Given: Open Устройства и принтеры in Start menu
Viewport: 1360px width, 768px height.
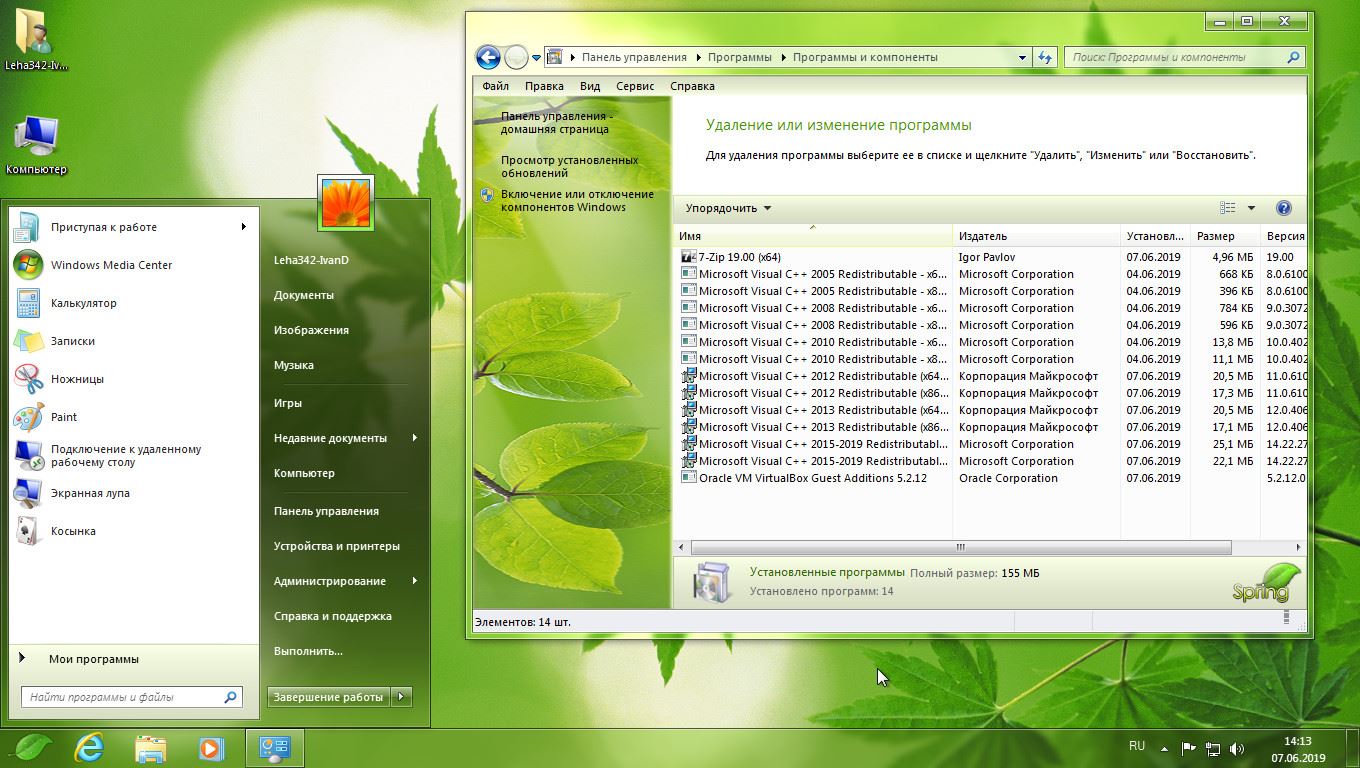Looking at the screenshot, I should (337, 546).
